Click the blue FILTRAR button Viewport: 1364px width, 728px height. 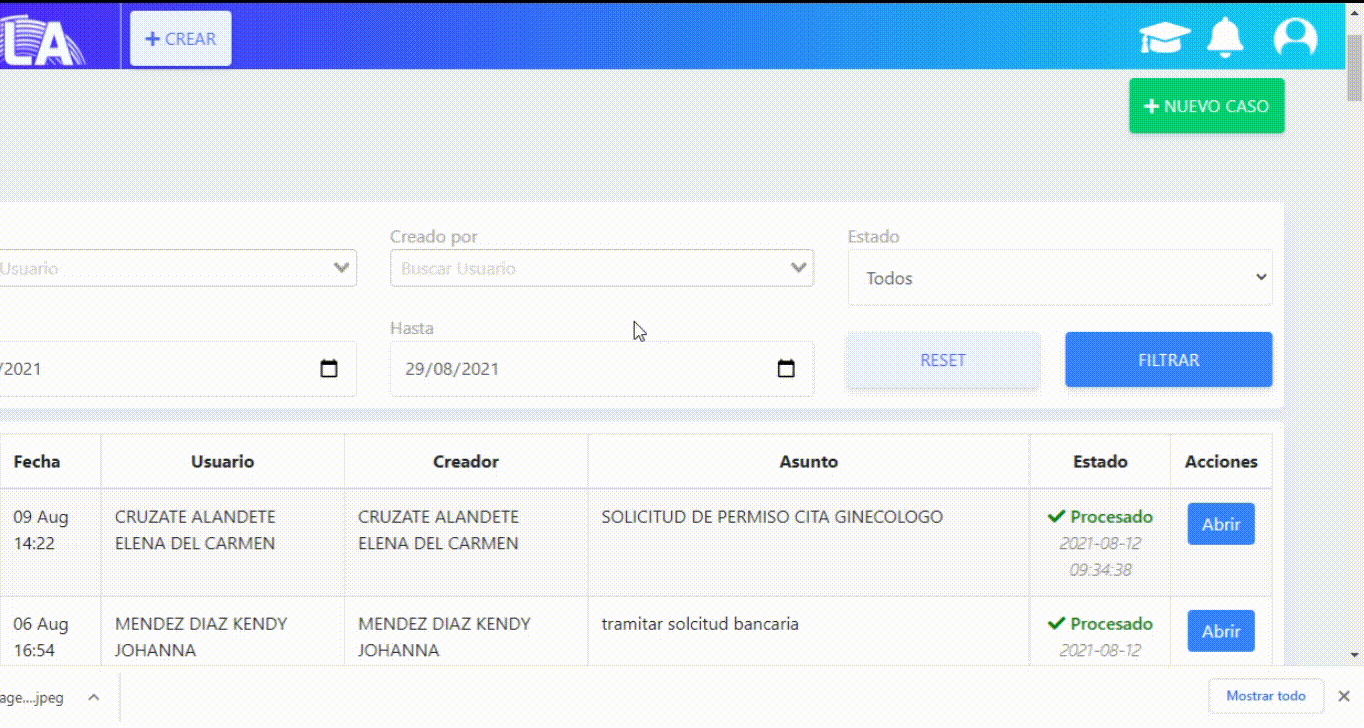(1168, 360)
